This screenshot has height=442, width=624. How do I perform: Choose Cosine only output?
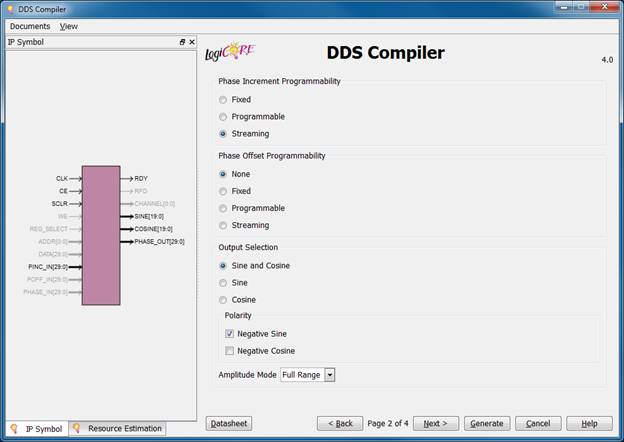(223, 300)
